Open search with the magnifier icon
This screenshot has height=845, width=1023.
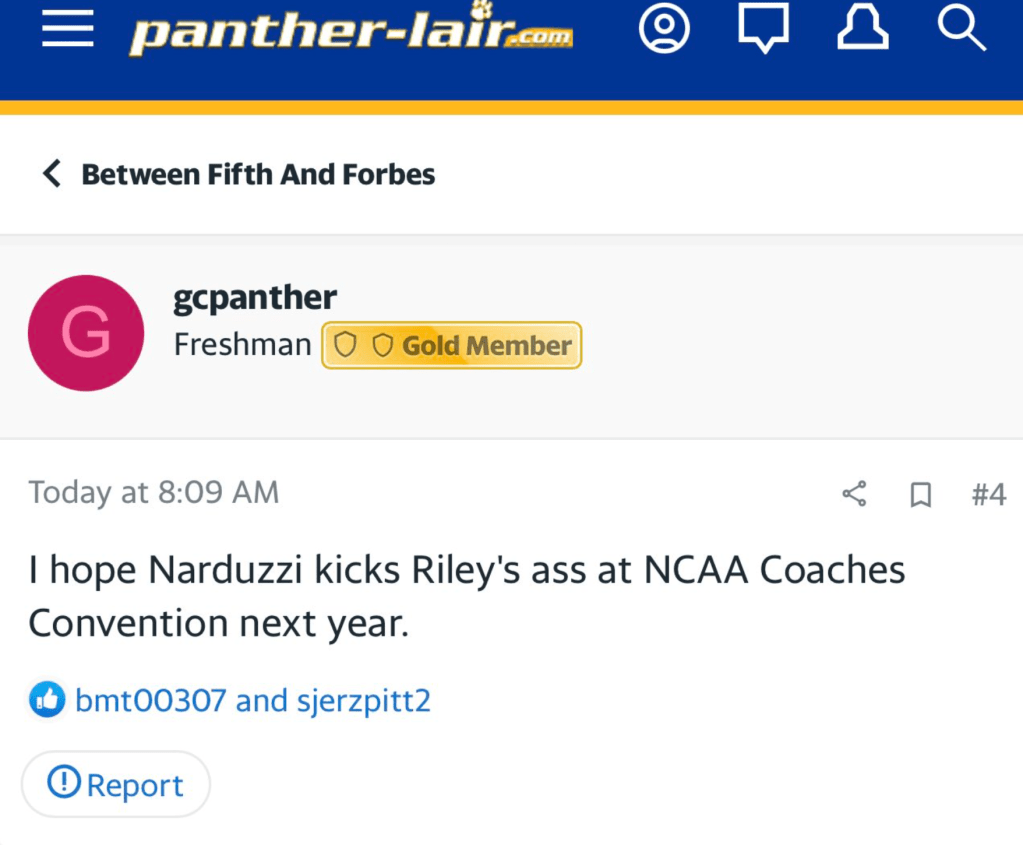point(961,29)
